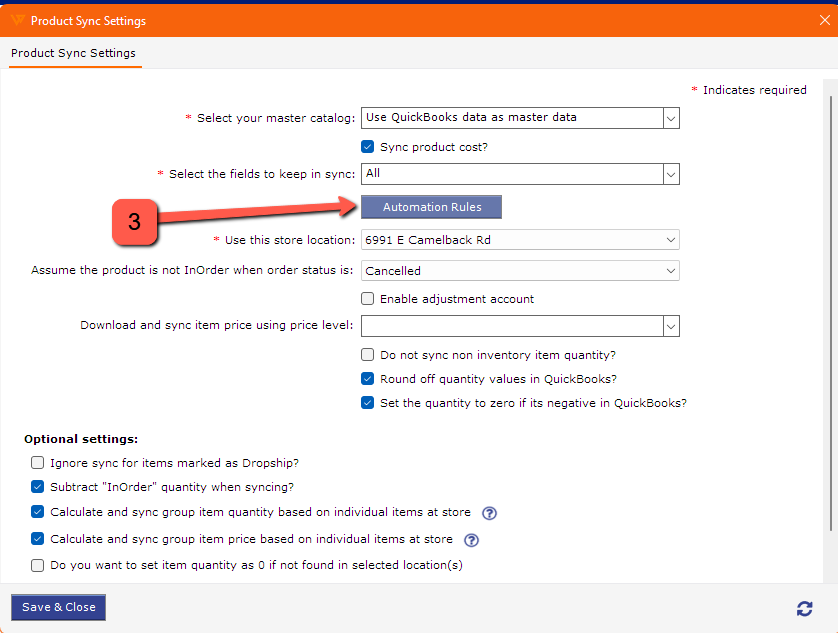Open the Cancelled order status dropdown
The height and width of the screenshot is (633, 838).
pos(520,271)
